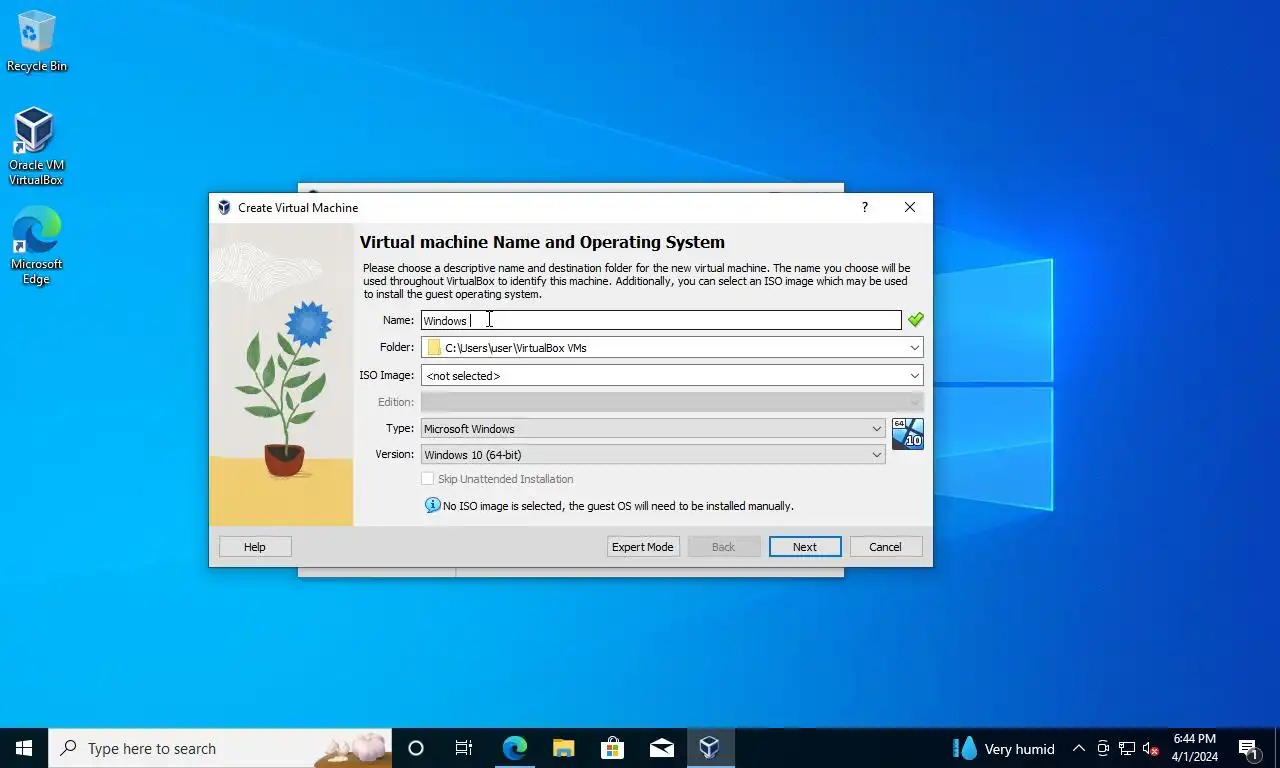
Task: Click the disabled Back button
Action: [x=723, y=547]
